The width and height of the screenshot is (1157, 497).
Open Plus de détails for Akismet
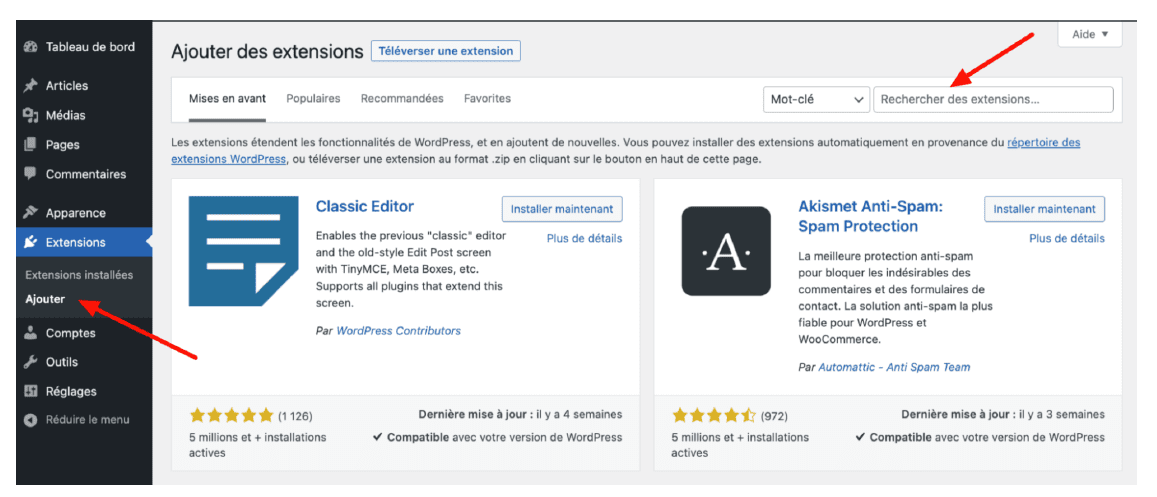tap(1067, 239)
